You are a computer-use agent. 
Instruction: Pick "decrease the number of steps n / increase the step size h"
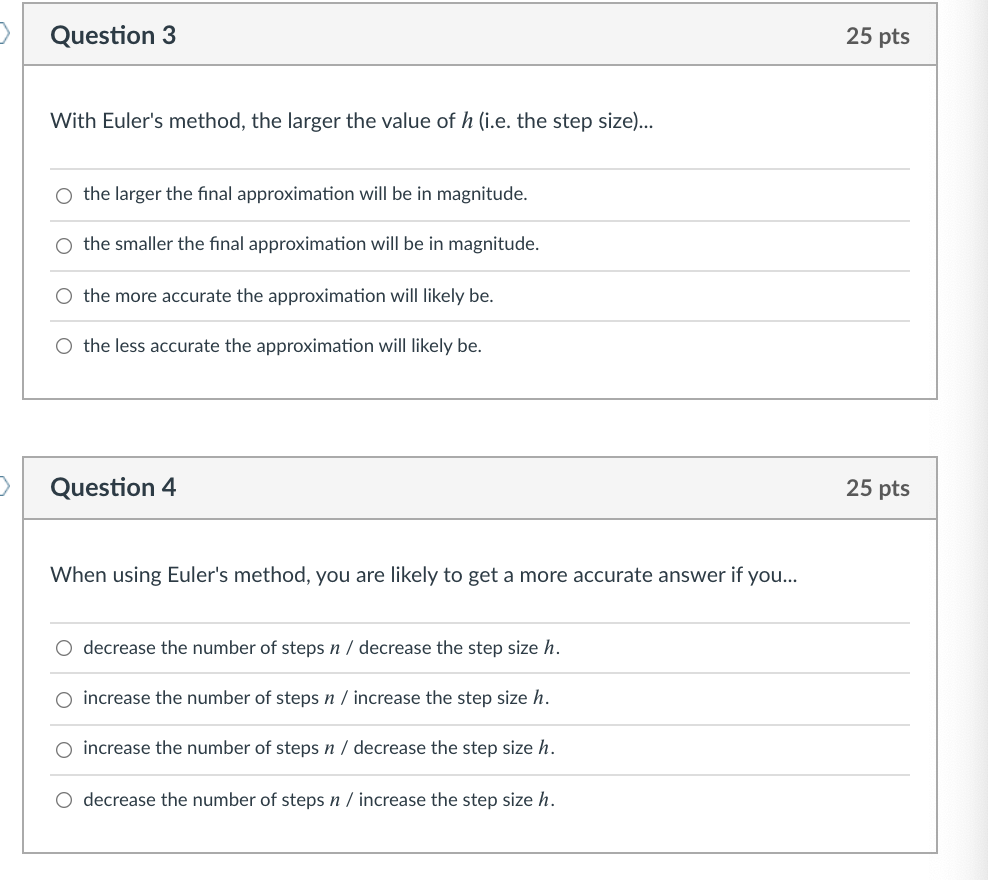tap(65, 799)
